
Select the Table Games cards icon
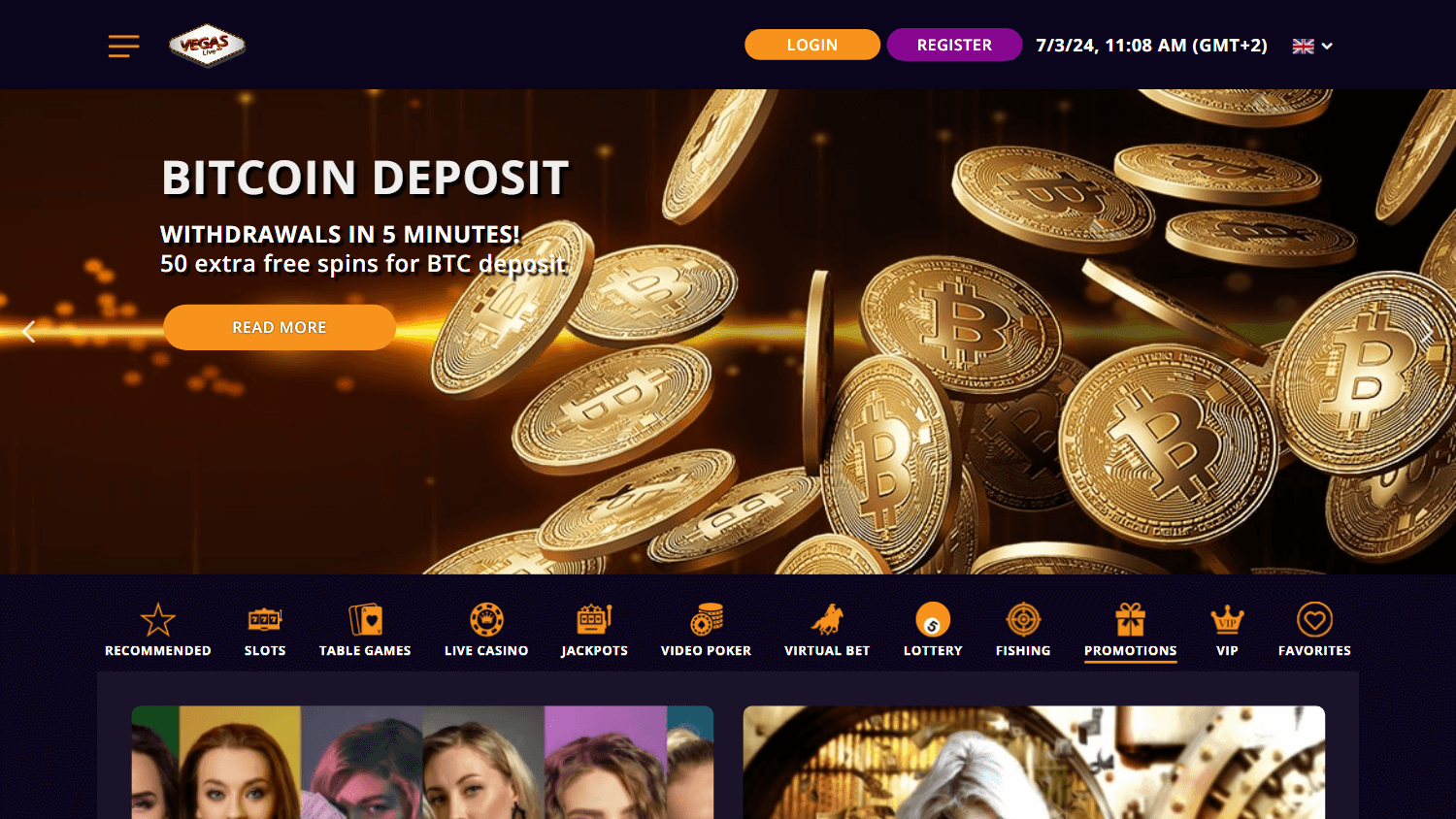coord(365,619)
